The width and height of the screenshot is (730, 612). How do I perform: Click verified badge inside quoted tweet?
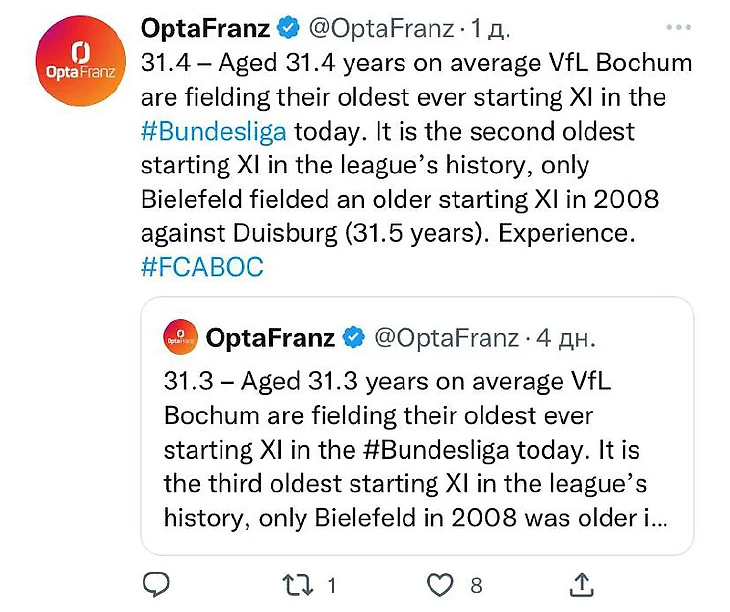tap(354, 338)
